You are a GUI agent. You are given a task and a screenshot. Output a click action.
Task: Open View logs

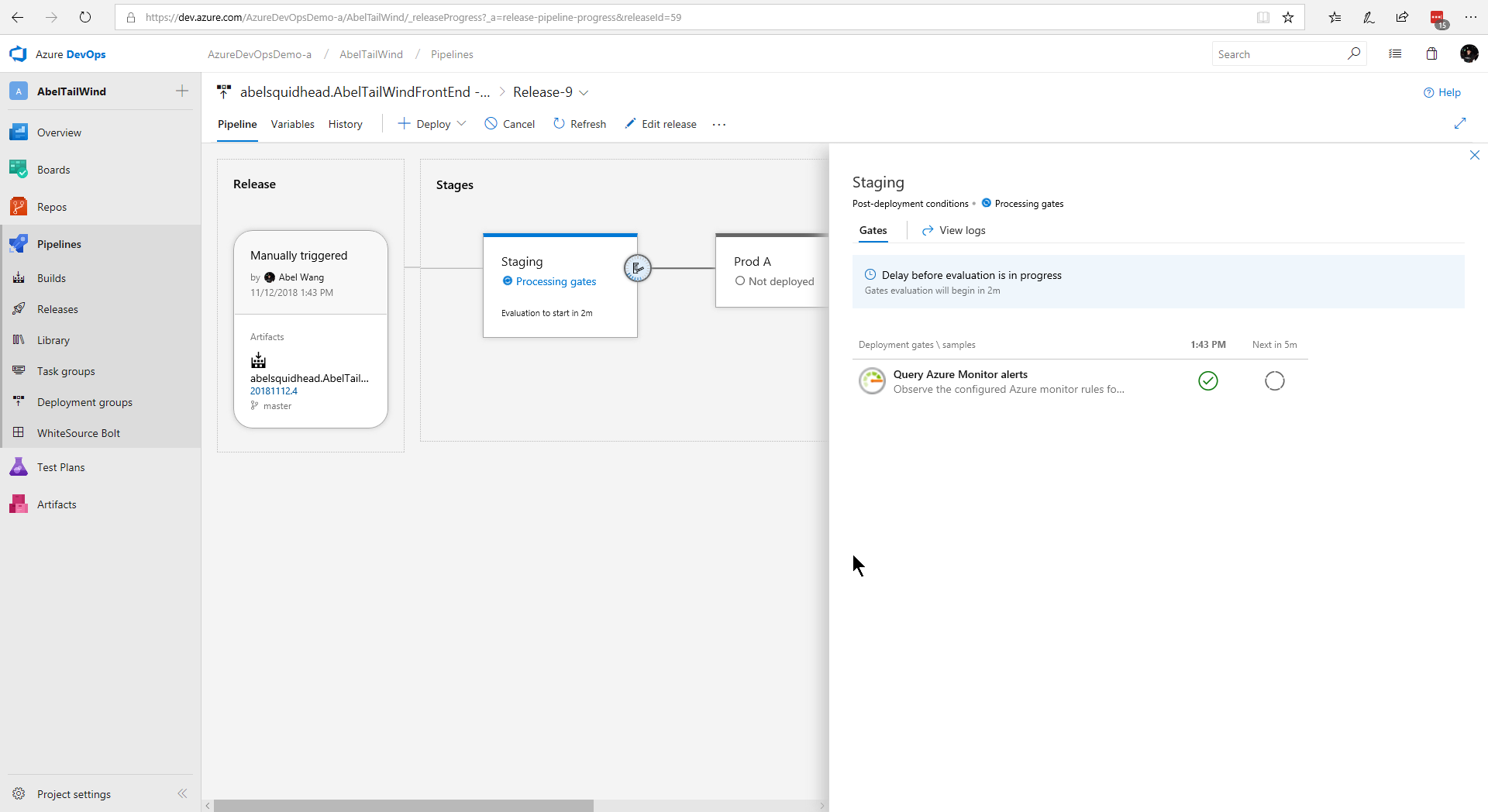click(x=953, y=230)
